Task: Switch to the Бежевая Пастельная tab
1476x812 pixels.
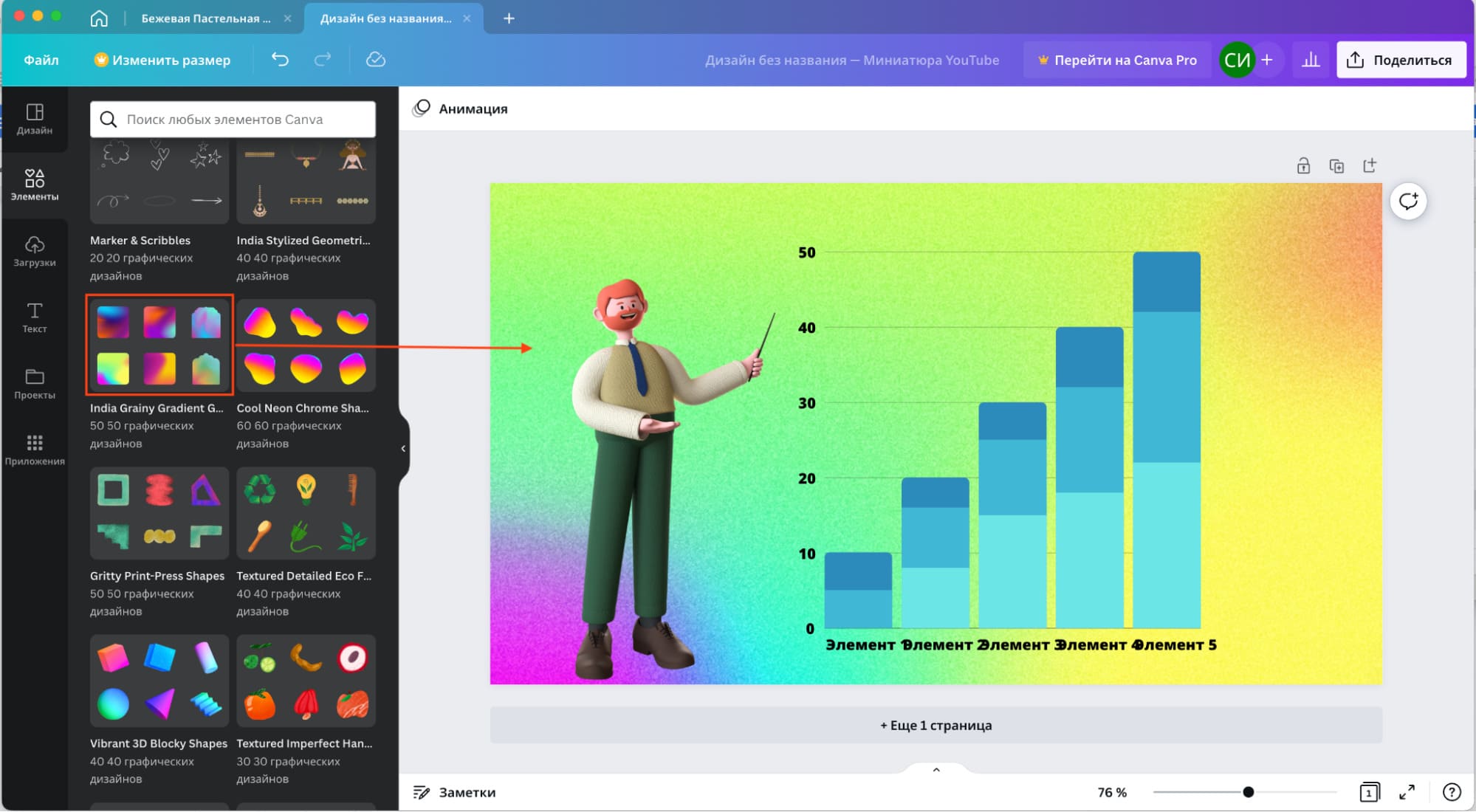Action: [205, 18]
